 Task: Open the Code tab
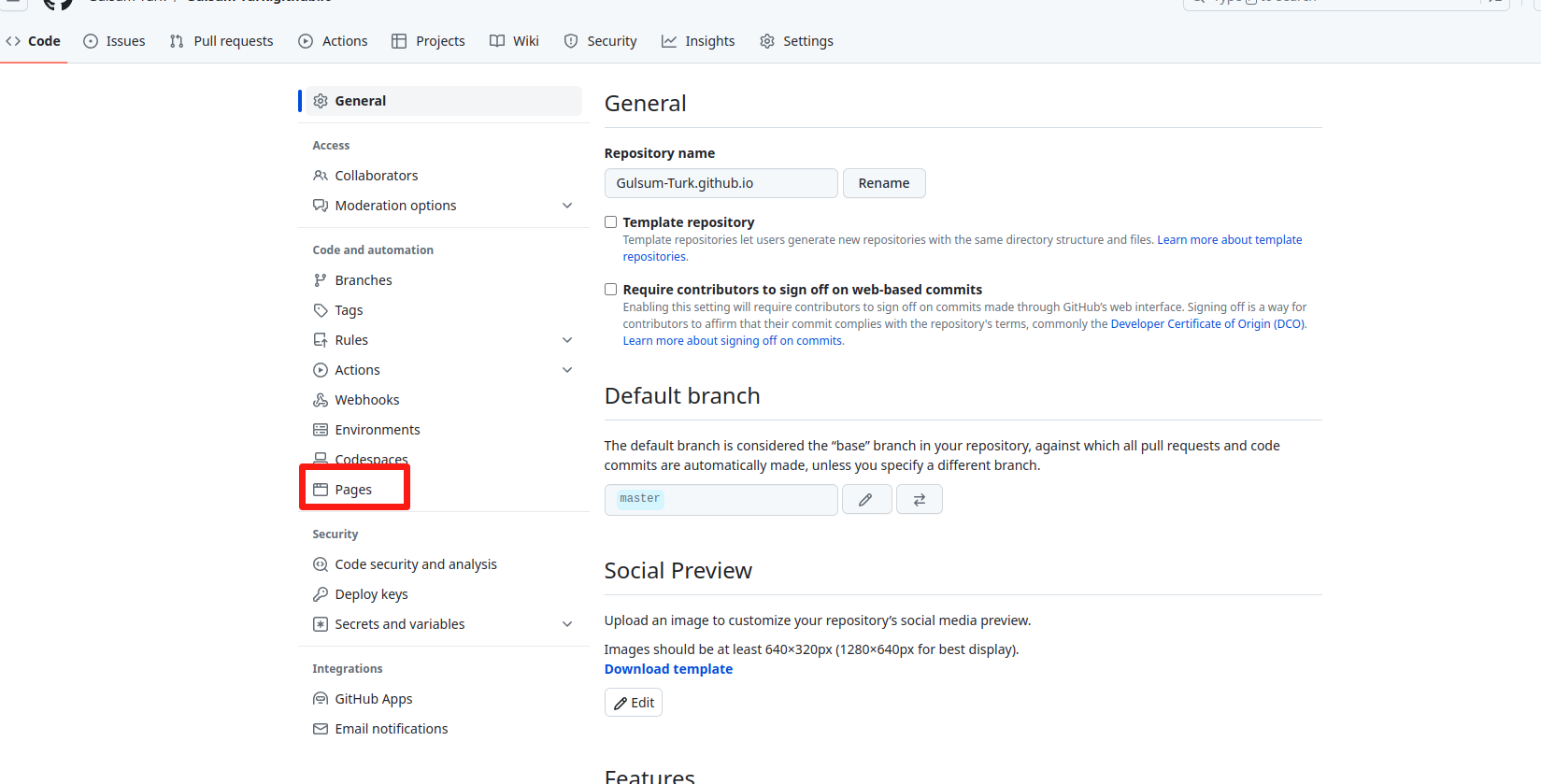coord(34,41)
